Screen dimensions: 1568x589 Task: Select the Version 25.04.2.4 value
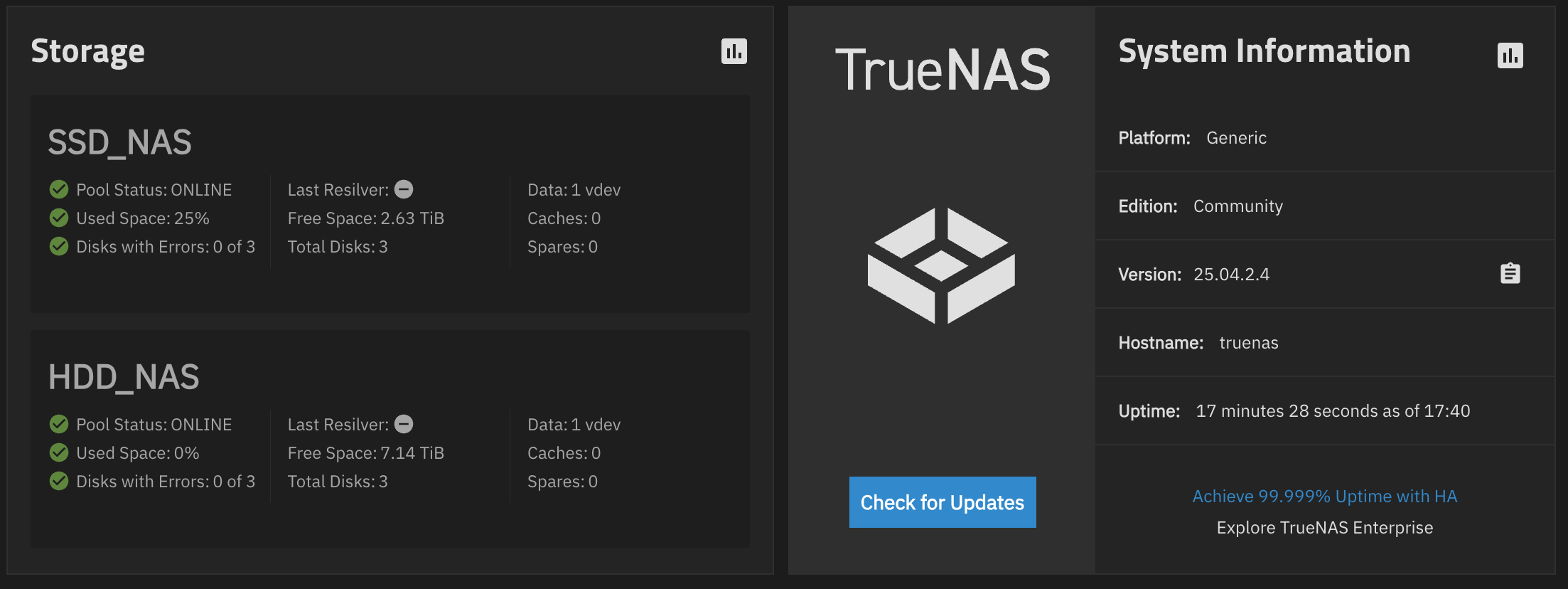(x=1231, y=275)
